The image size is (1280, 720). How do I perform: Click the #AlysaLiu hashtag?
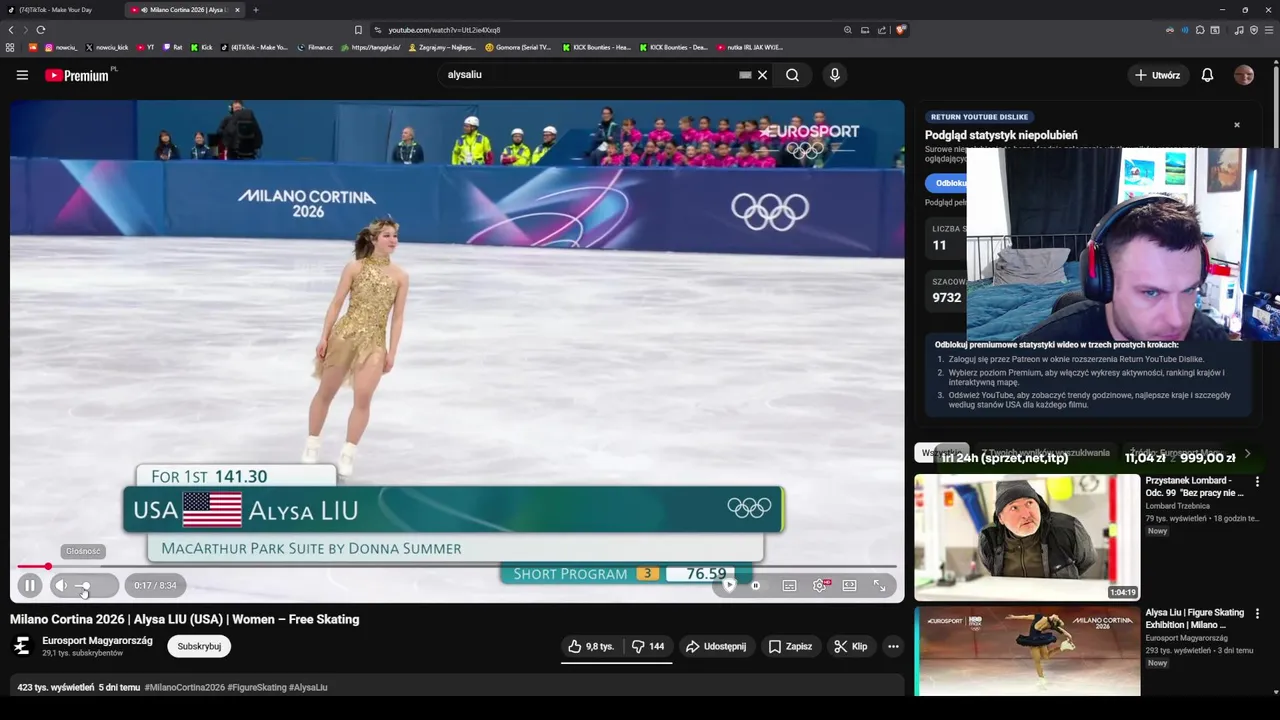coord(308,688)
